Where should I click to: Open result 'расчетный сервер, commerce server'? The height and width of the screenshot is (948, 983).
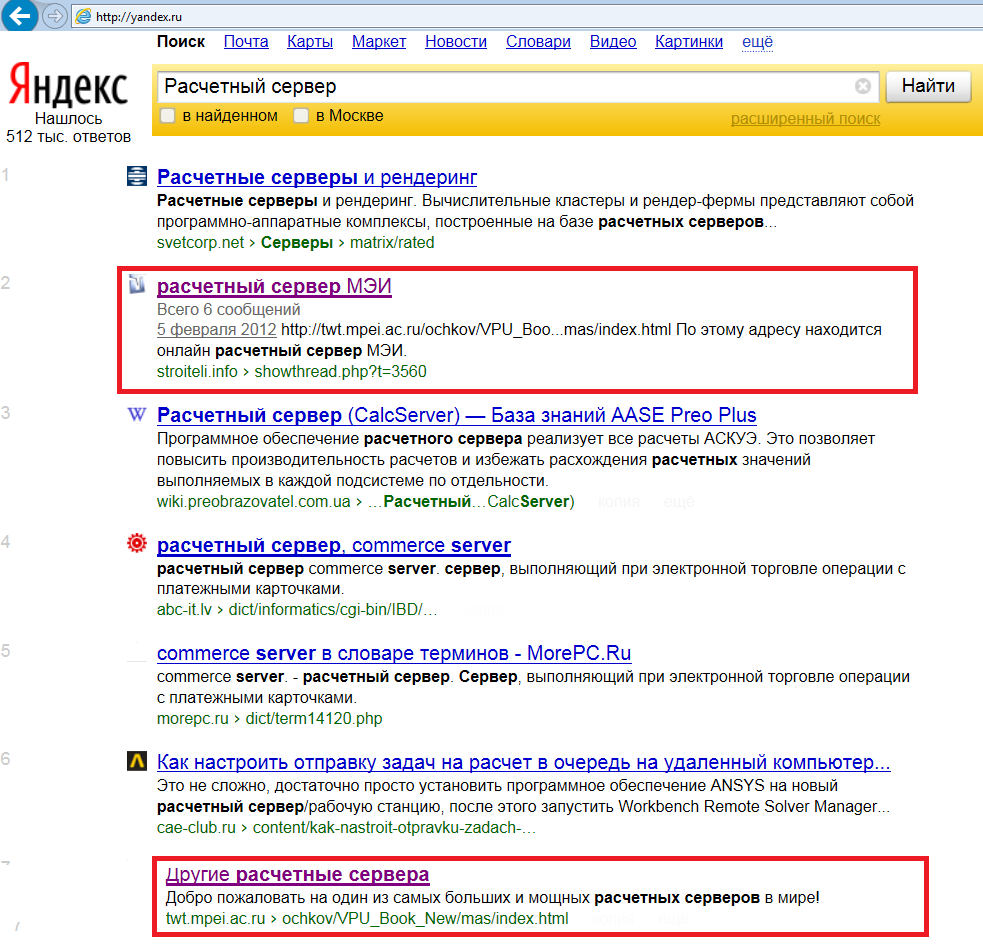pyautogui.click(x=334, y=545)
